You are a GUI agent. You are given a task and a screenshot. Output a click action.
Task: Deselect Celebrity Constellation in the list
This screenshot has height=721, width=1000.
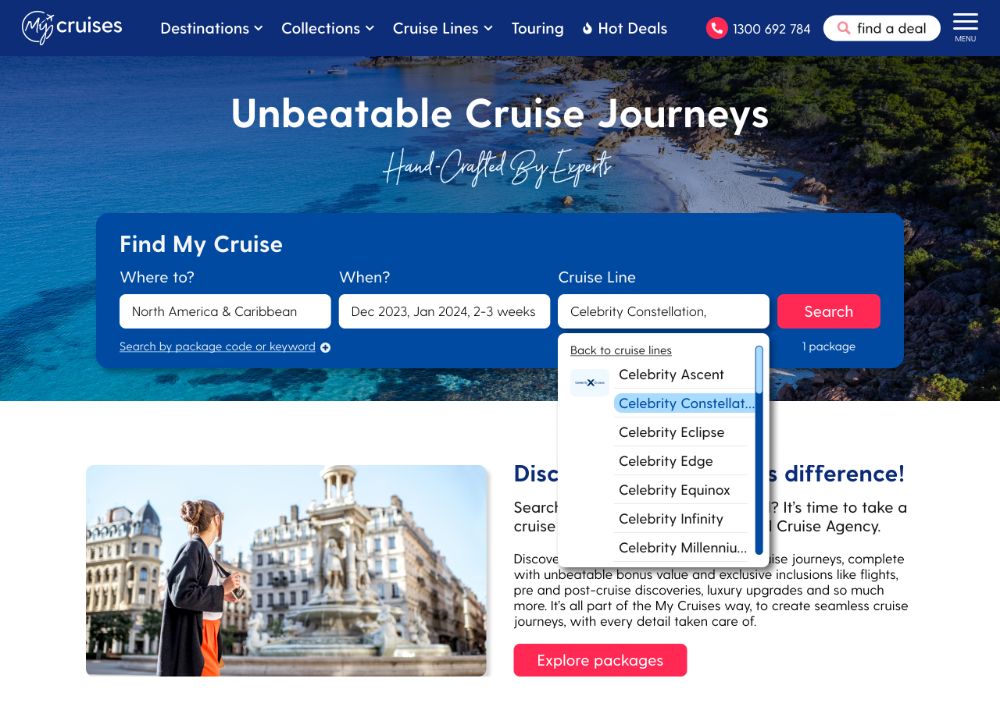pyautogui.click(x=684, y=404)
